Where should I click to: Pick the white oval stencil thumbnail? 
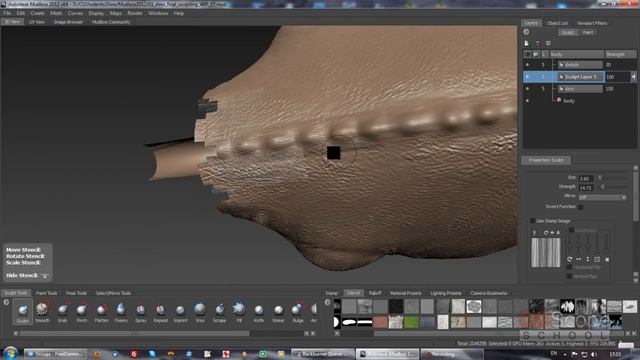coord(349,322)
